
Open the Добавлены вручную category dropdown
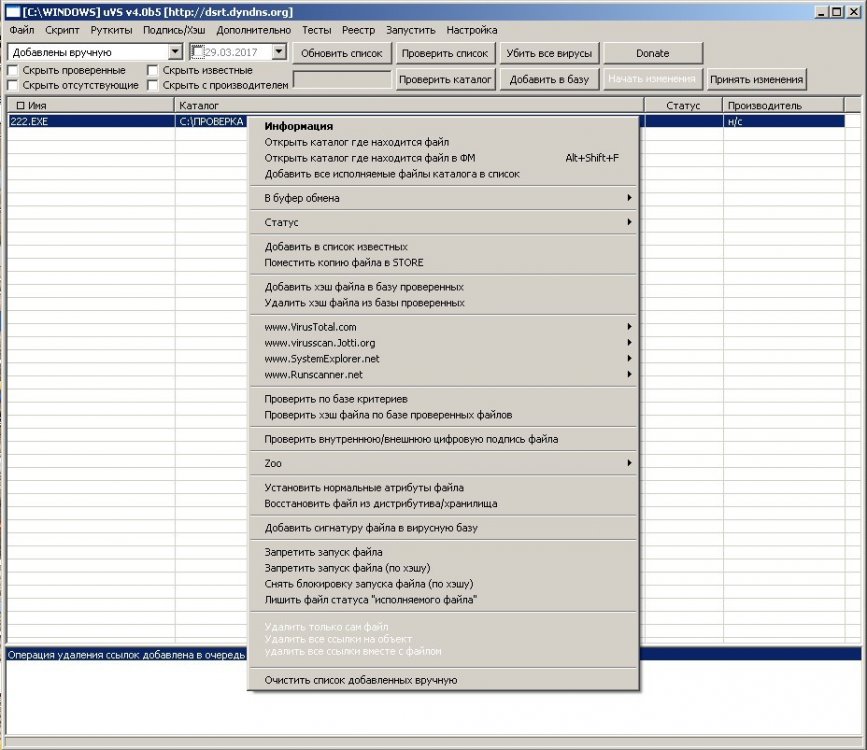tap(175, 52)
